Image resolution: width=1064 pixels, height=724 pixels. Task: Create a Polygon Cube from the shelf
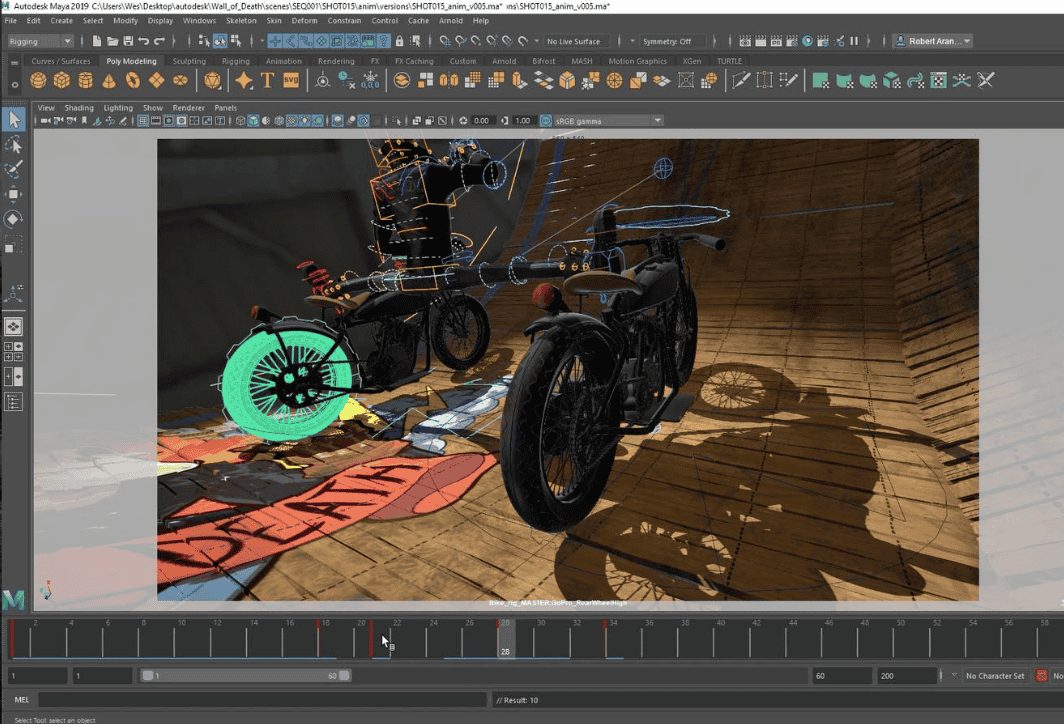62,81
